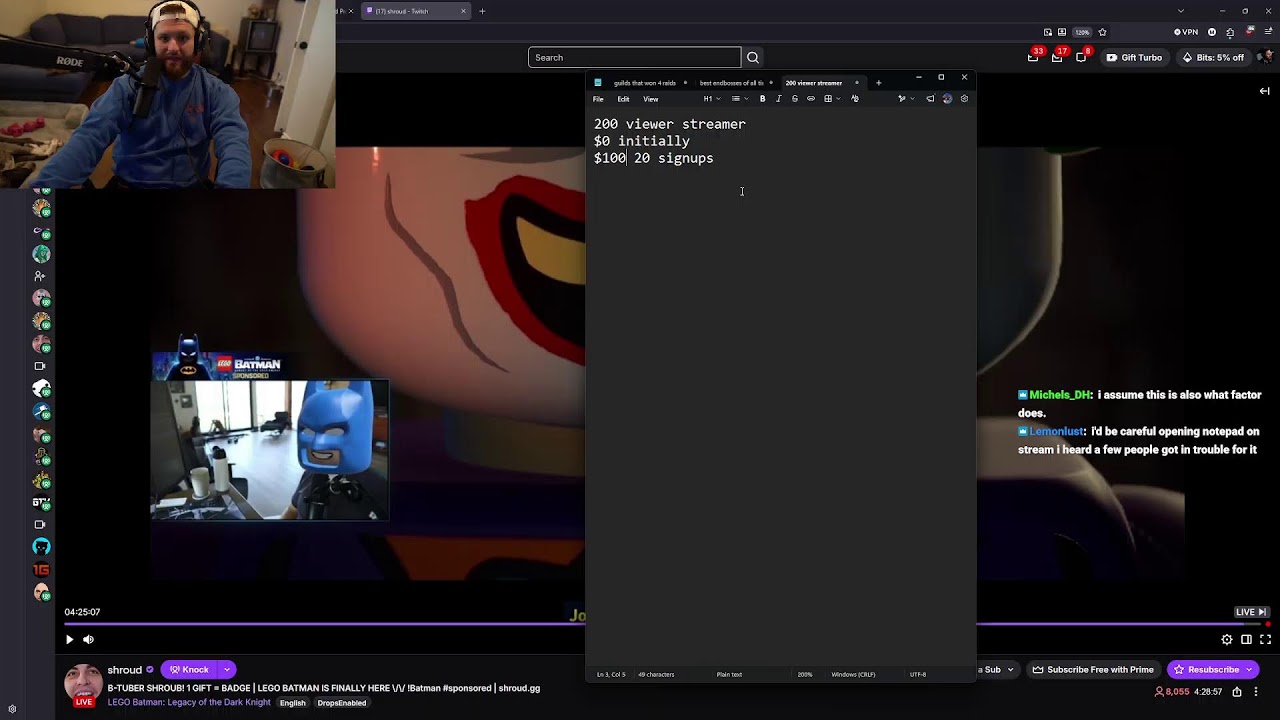Image resolution: width=1280 pixels, height=720 pixels.
Task: Insert a link using Notepad toolbar
Action: (x=811, y=99)
